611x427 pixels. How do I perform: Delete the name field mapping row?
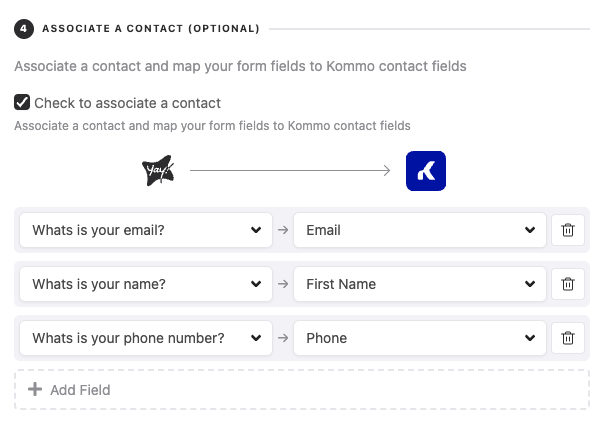pos(568,284)
